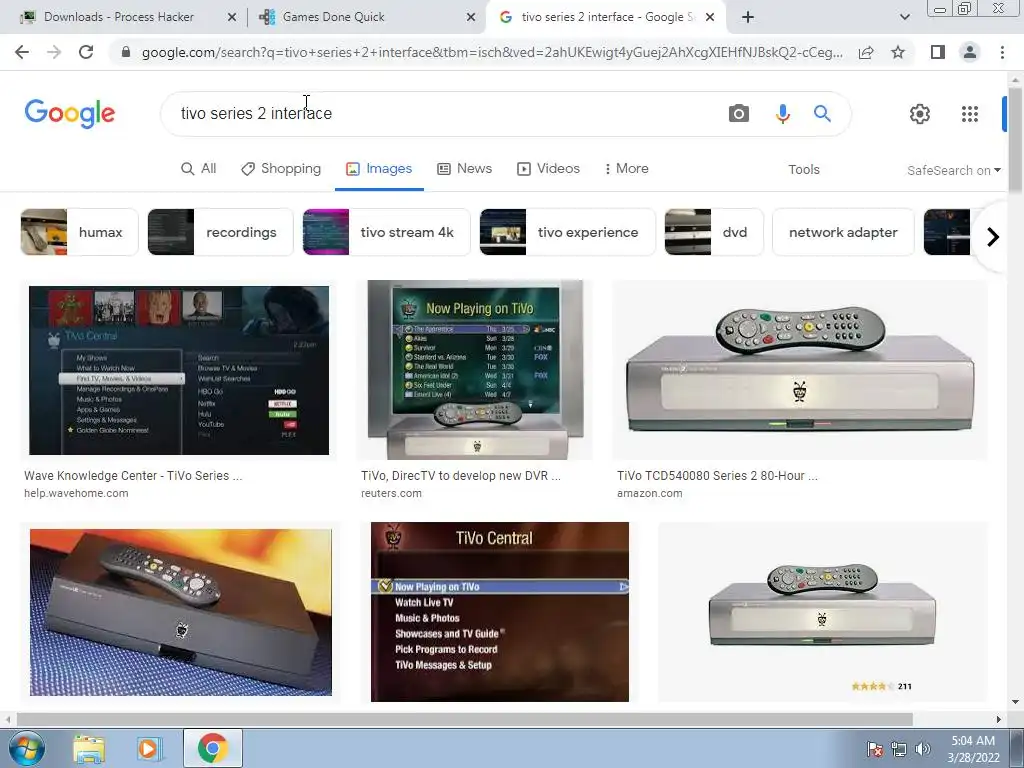Filter by network adapter chip
The width and height of the screenshot is (1024, 768).
(x=843, y=232)
